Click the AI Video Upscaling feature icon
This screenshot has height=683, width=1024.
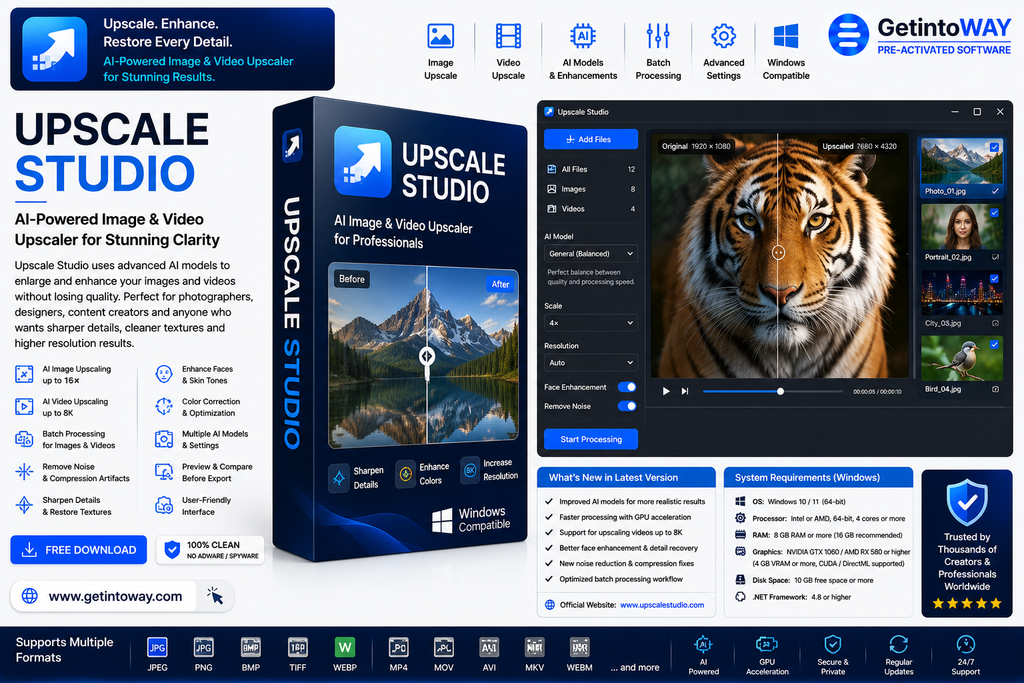click(x=24, y=407)
